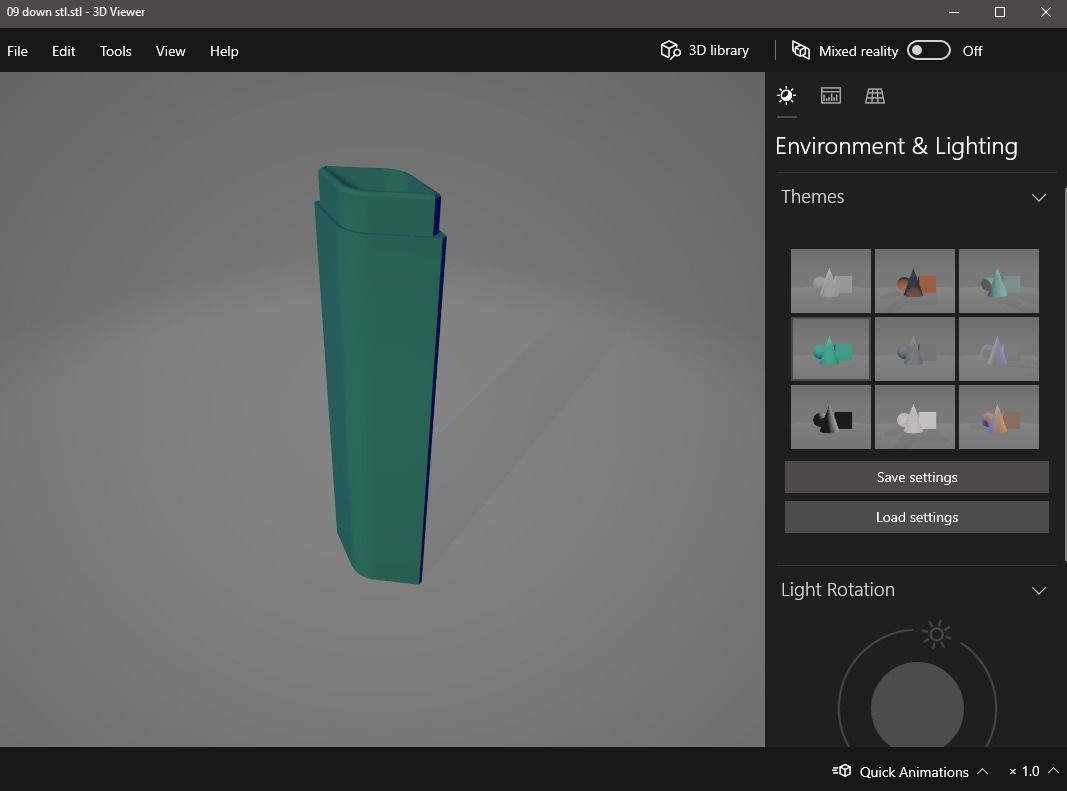Click the Quick Animations label

coord(914,772)
